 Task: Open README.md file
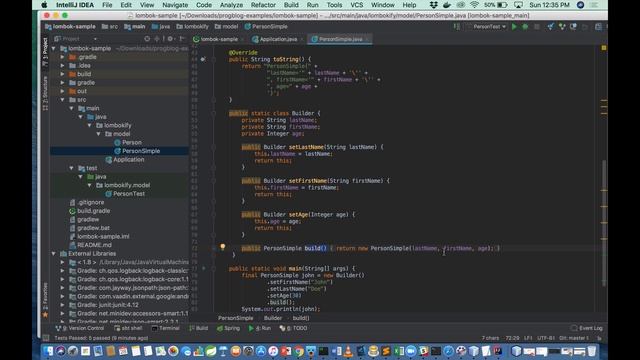pos(90,245)
